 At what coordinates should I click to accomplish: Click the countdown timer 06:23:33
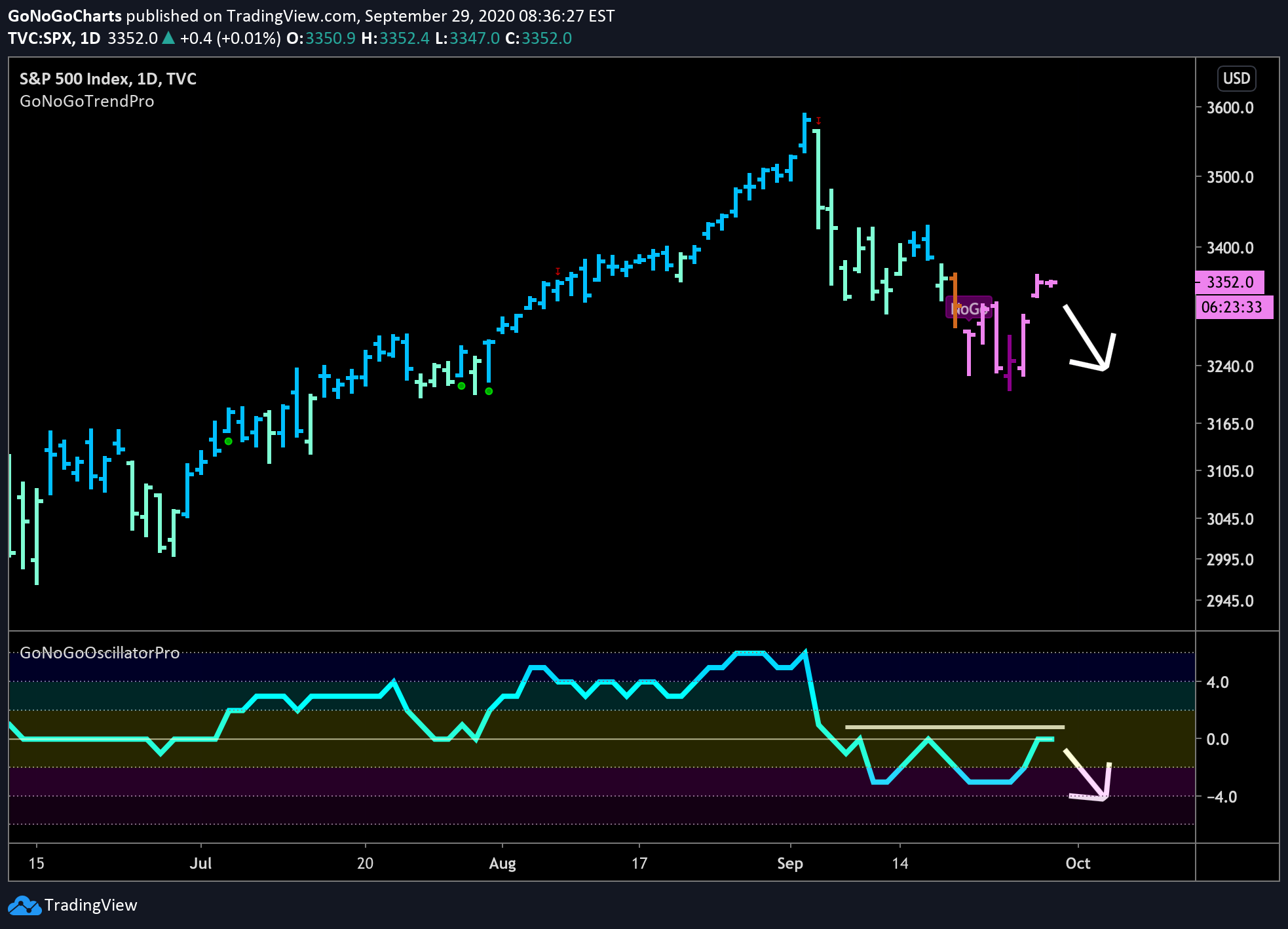coord(1234,307)
